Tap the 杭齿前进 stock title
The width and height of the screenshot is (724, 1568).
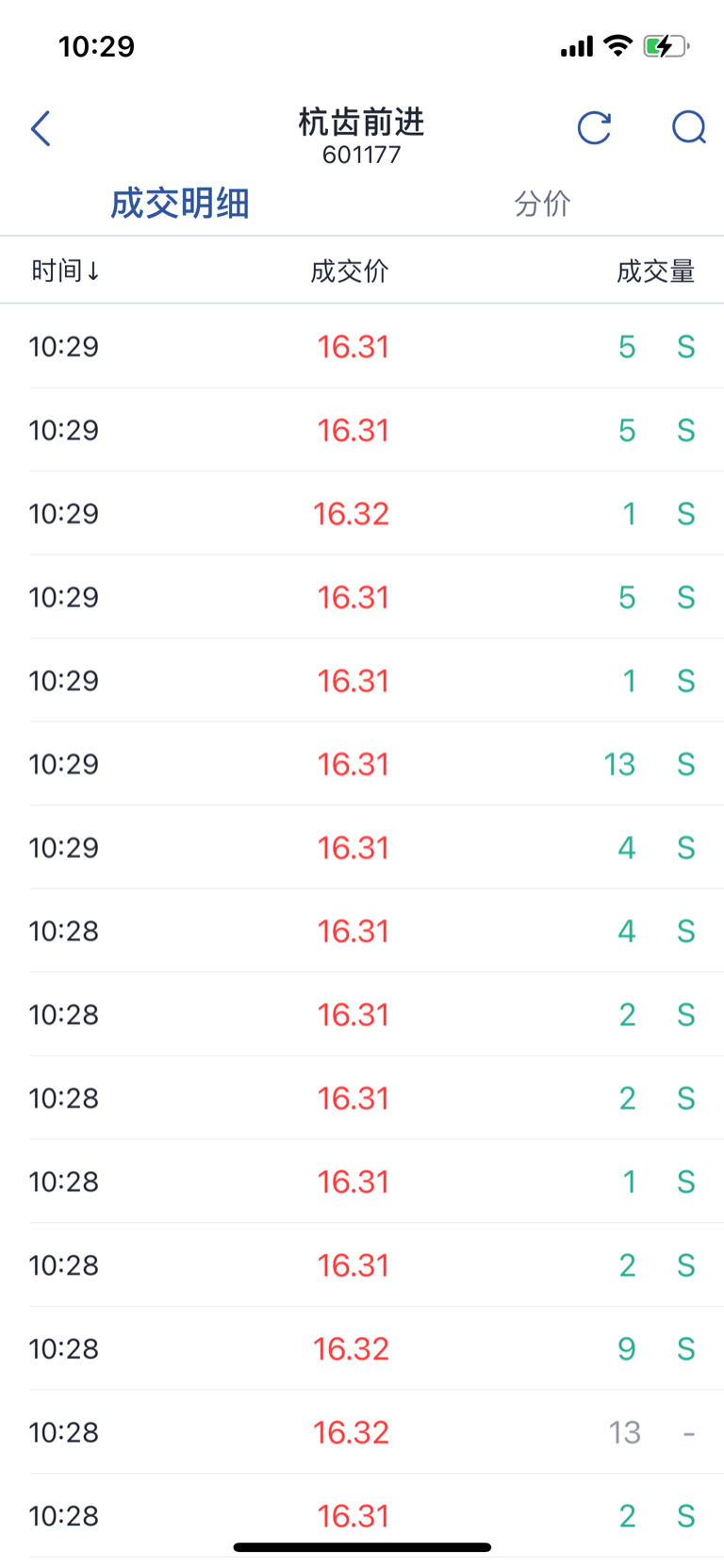(x=361, y=122)
